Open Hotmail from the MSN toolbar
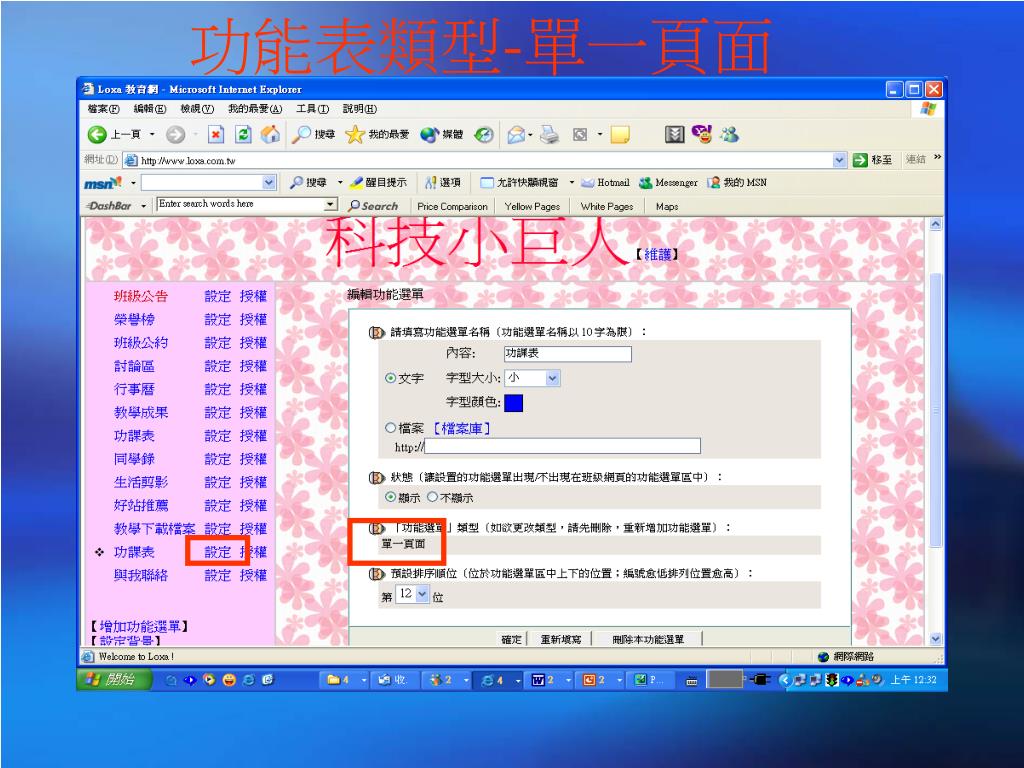The image size is (1024, 768). [605, 183]
